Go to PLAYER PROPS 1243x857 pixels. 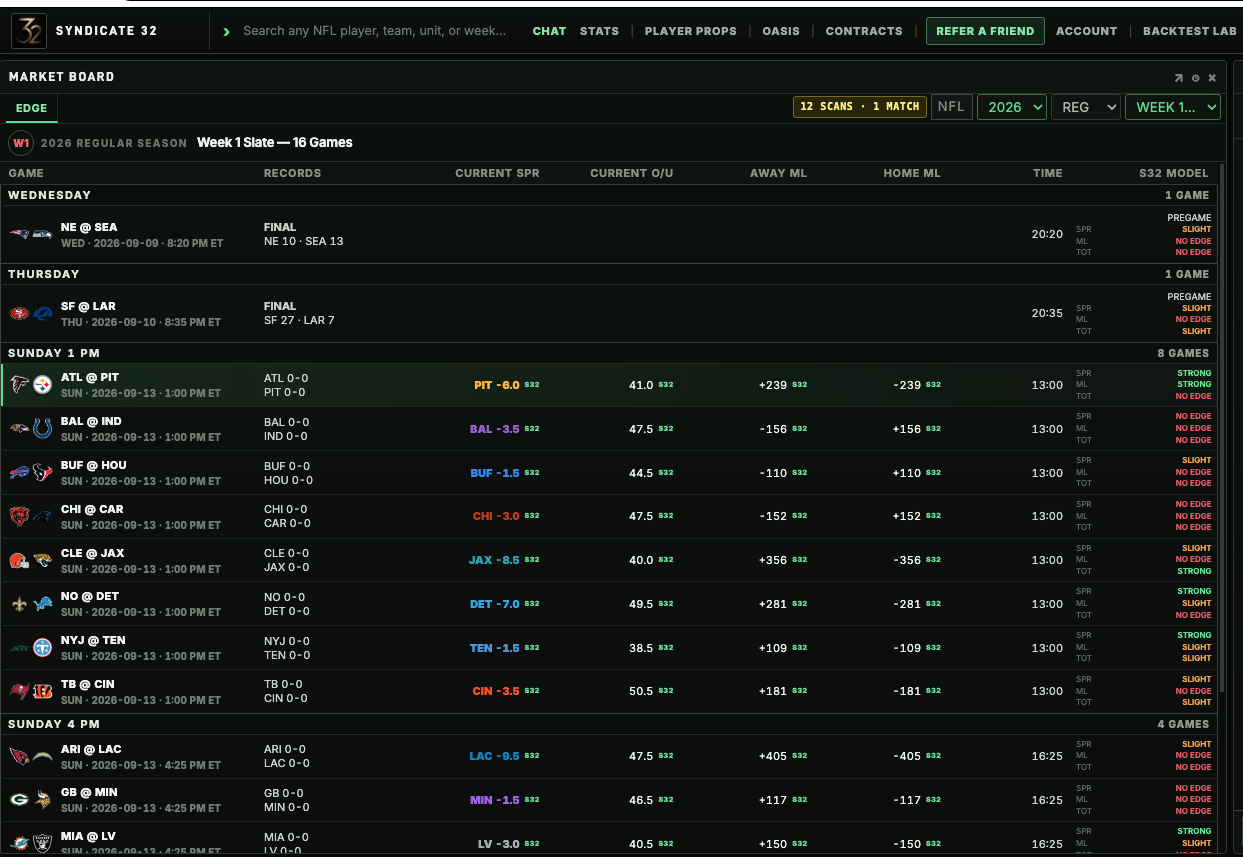click(690, 31)
